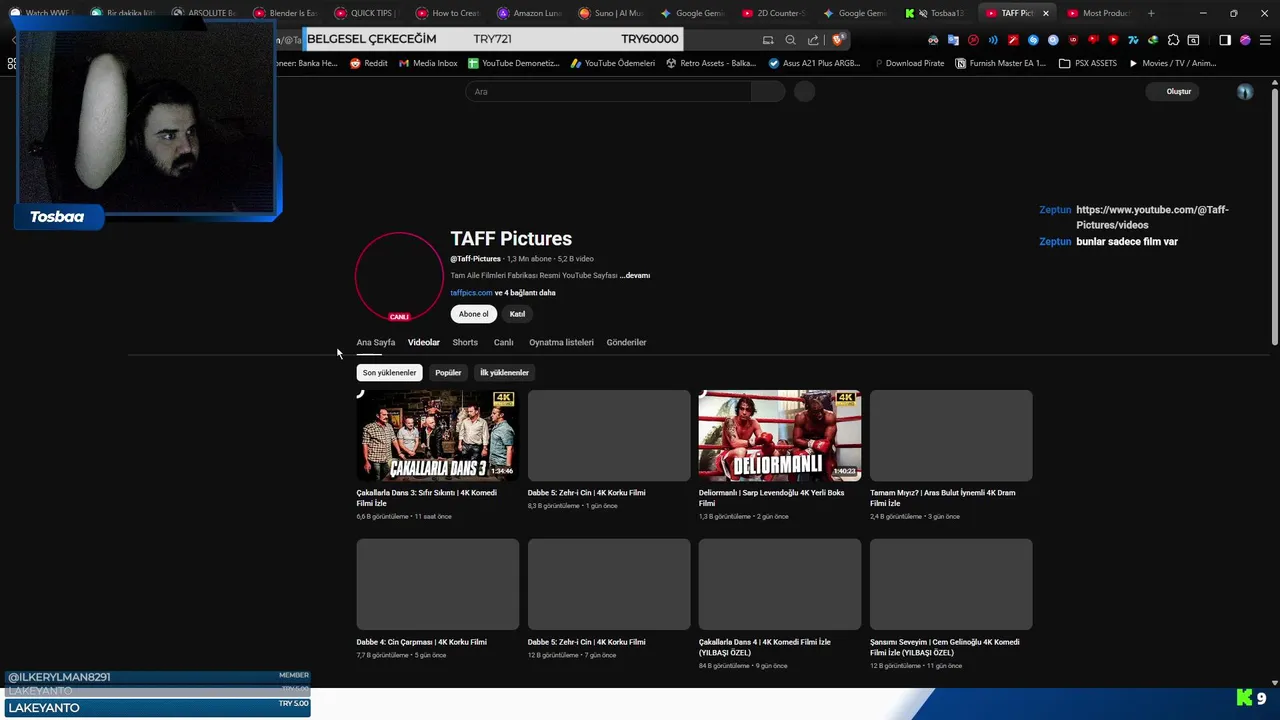Switch to the muted Tosbaa13 Kick tab
This screenshot has width=1280, height=720.
tap(936, 13)
